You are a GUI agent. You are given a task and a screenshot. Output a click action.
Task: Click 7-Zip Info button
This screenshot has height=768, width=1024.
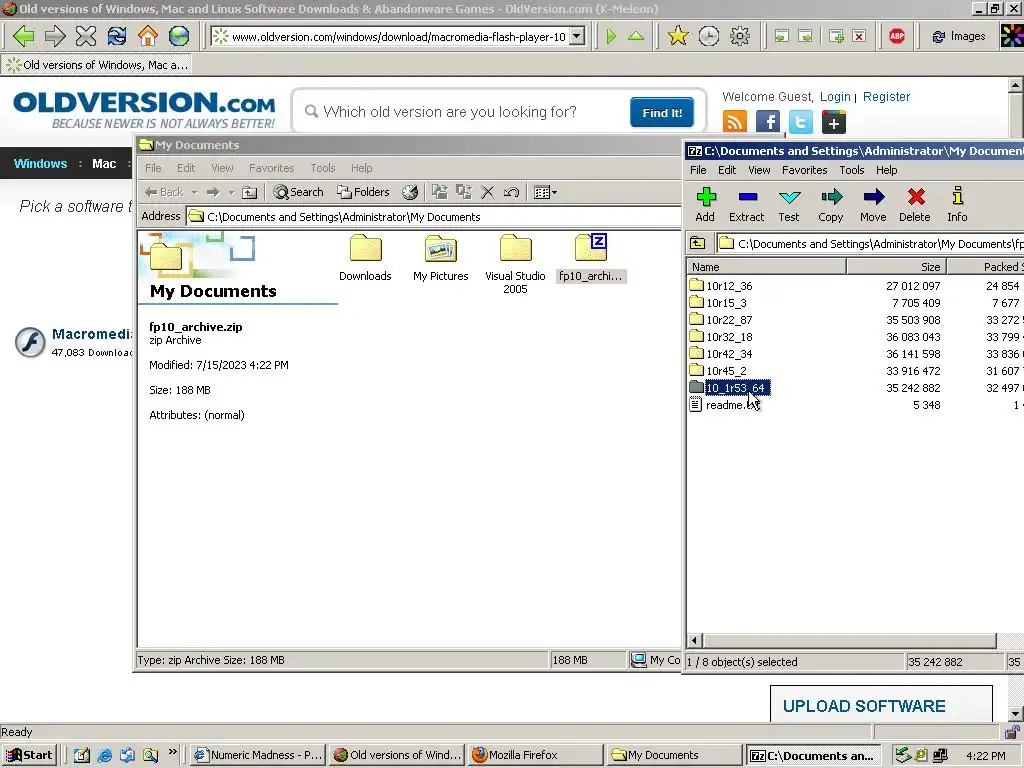957,204
